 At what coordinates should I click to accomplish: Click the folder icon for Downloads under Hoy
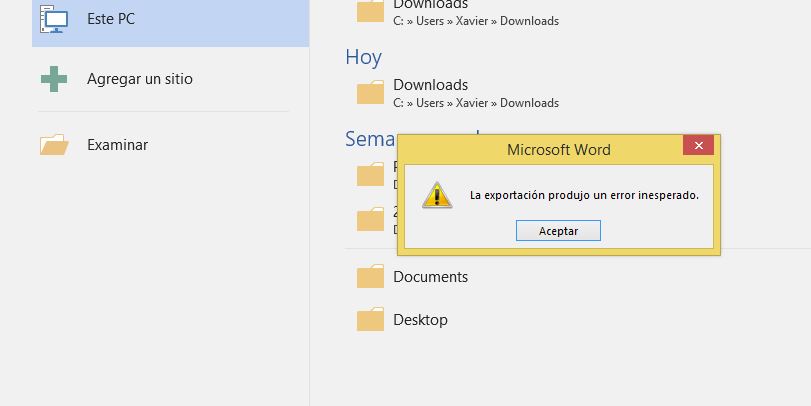point(370,92)
